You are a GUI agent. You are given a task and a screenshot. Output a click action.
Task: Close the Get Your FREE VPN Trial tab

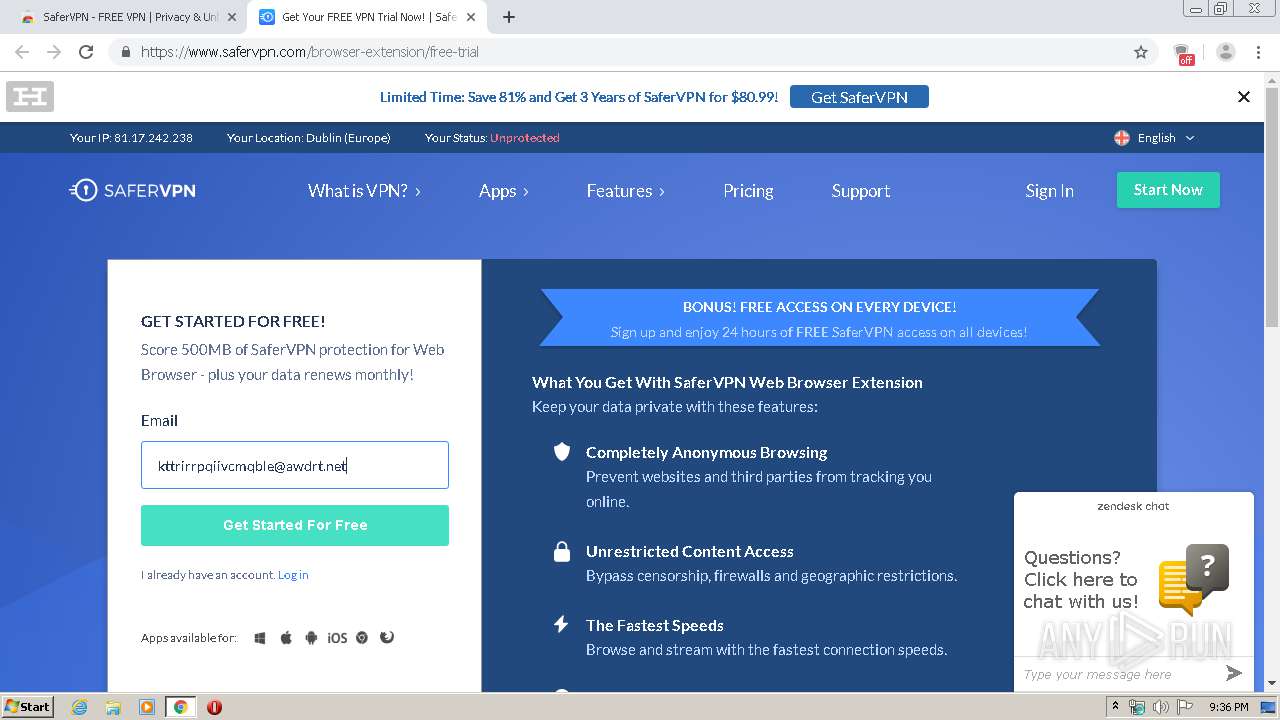470,17
